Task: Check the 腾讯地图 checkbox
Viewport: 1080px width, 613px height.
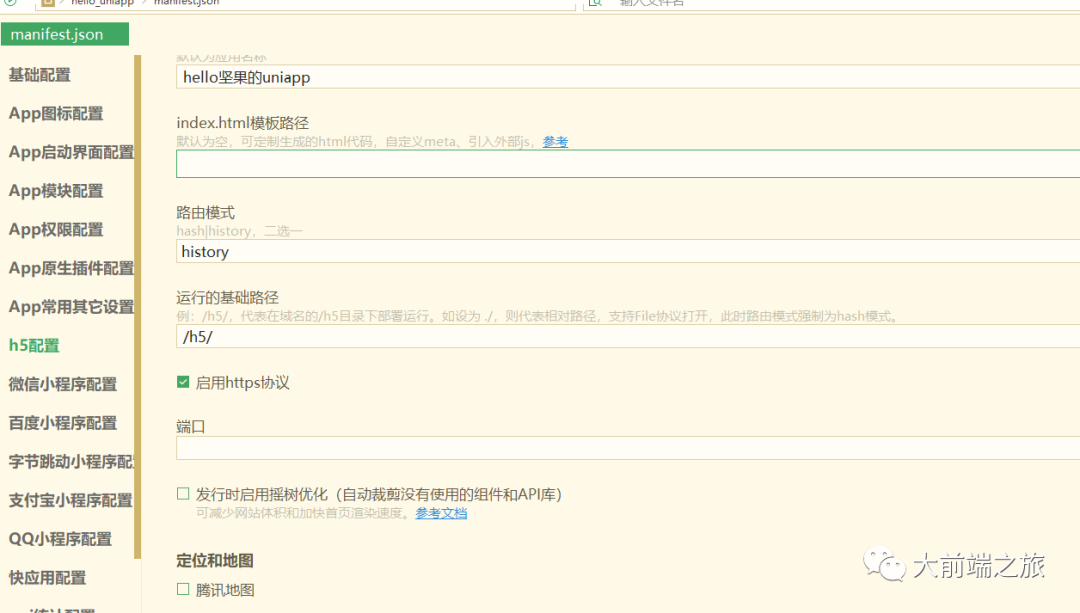Action: click(x=183, y=590)
